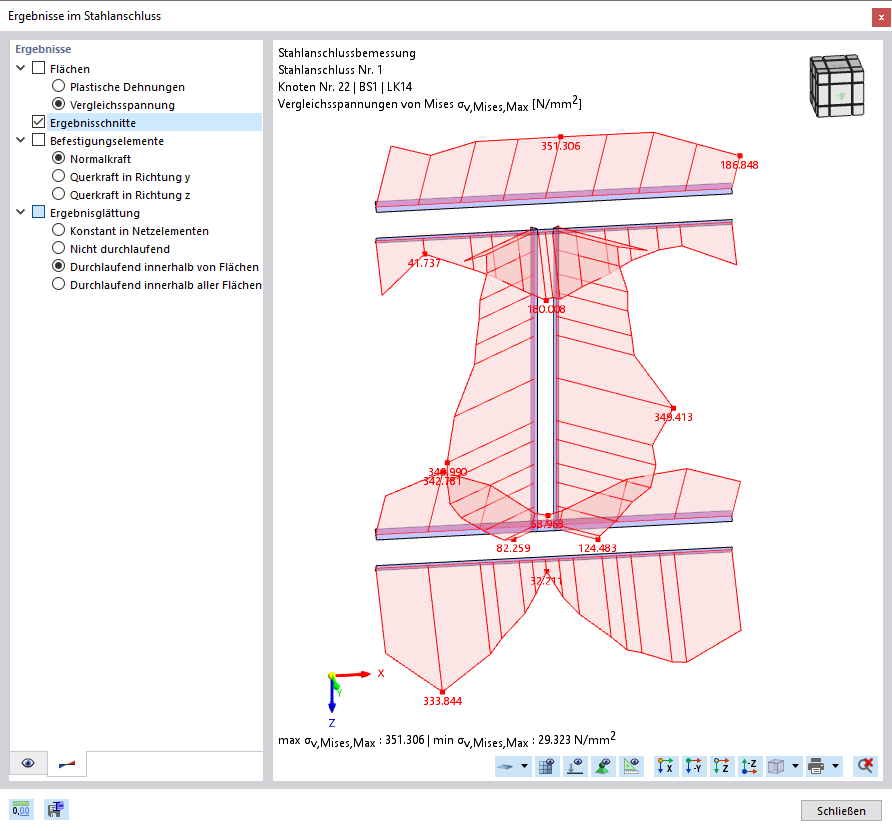This screenshot has height=831, width=892.
Task: Click the Flächen tree label
Action: pyautogui.click(x=69, y=69)
